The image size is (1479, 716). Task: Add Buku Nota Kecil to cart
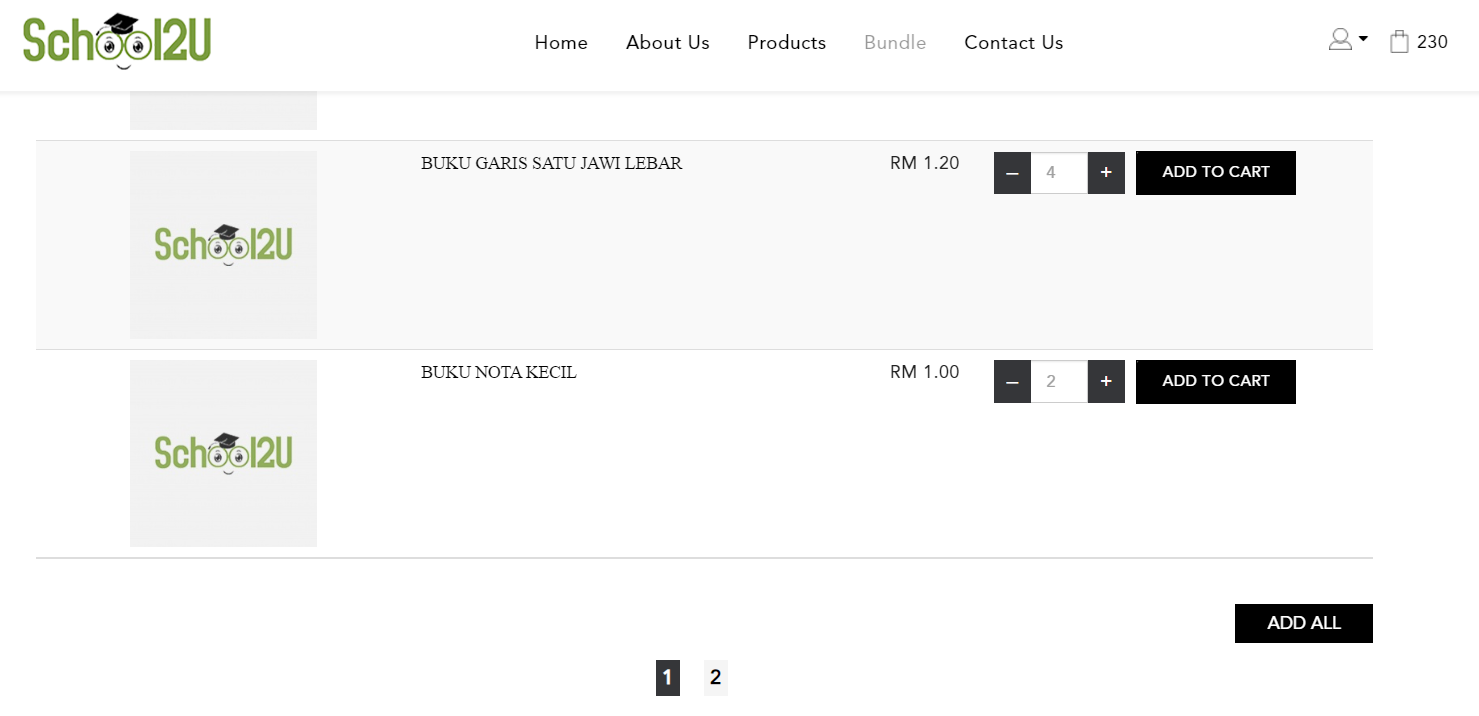[1215, 382]
